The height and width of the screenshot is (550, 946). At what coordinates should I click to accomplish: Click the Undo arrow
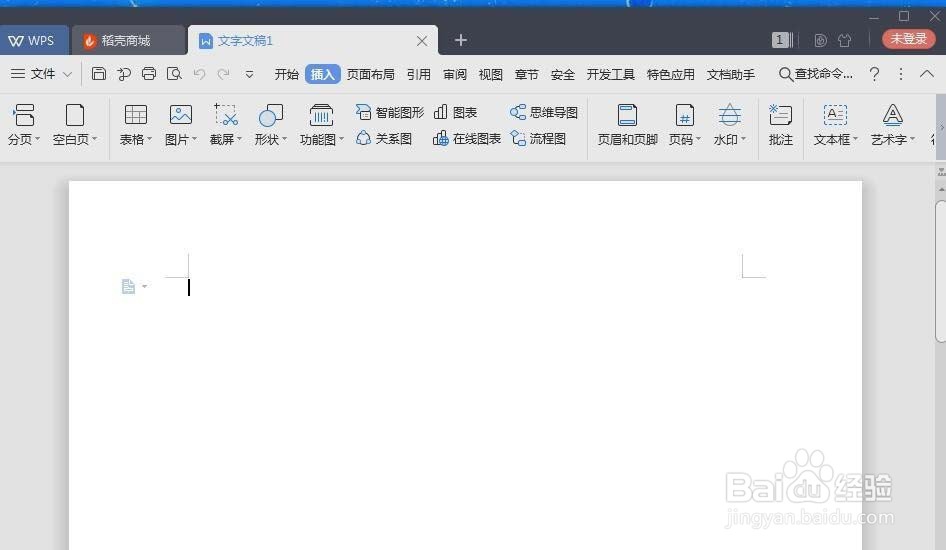[x=199, y=74]
